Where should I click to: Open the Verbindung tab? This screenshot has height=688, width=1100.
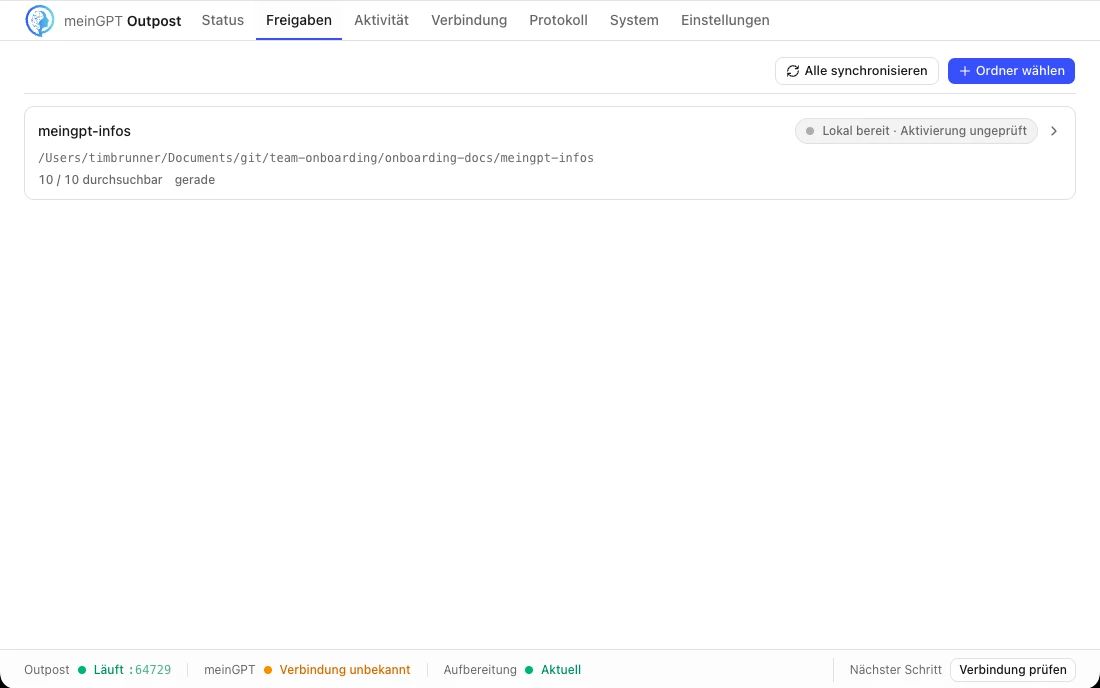(x=469, y=20)
